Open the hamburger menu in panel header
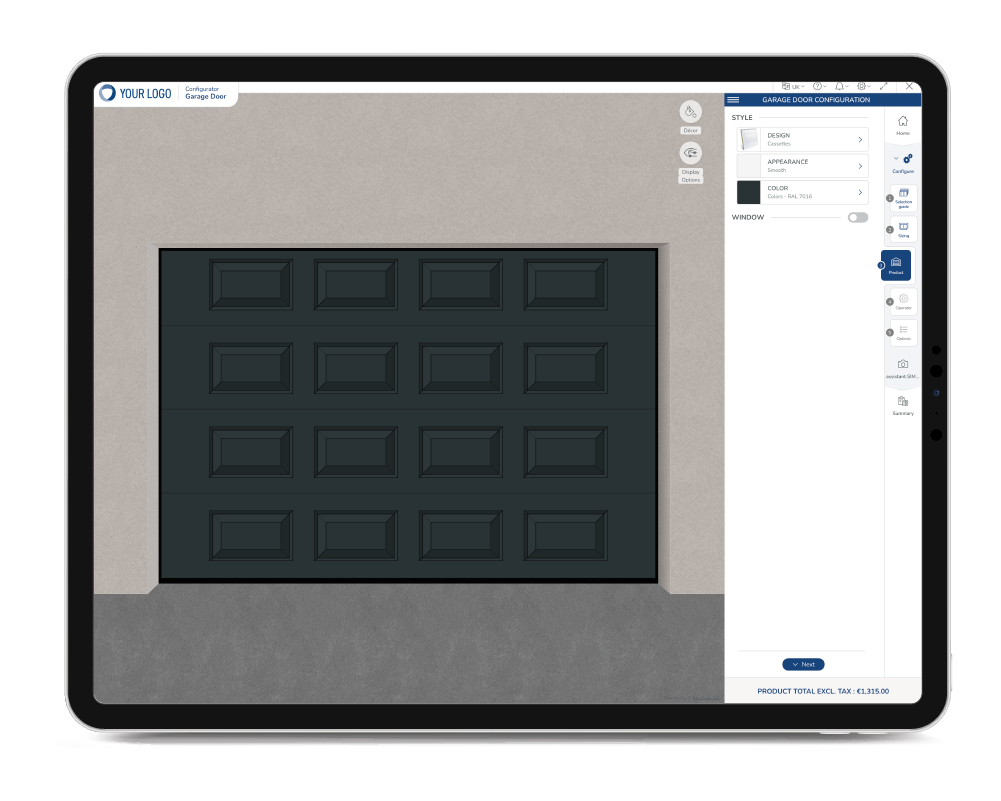 pos(733,100)
